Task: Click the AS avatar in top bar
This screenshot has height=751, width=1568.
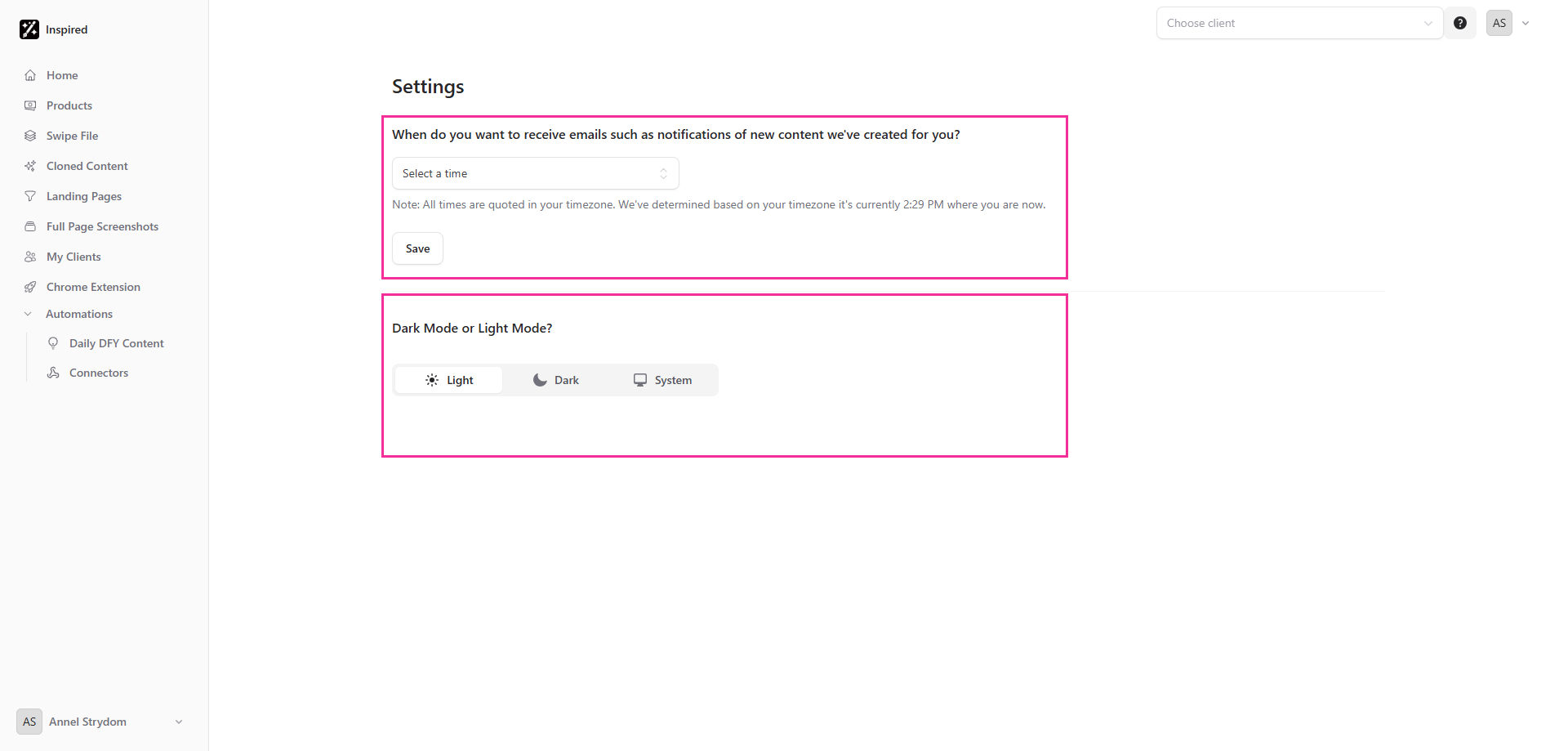Action: (x=1499, y=23)
